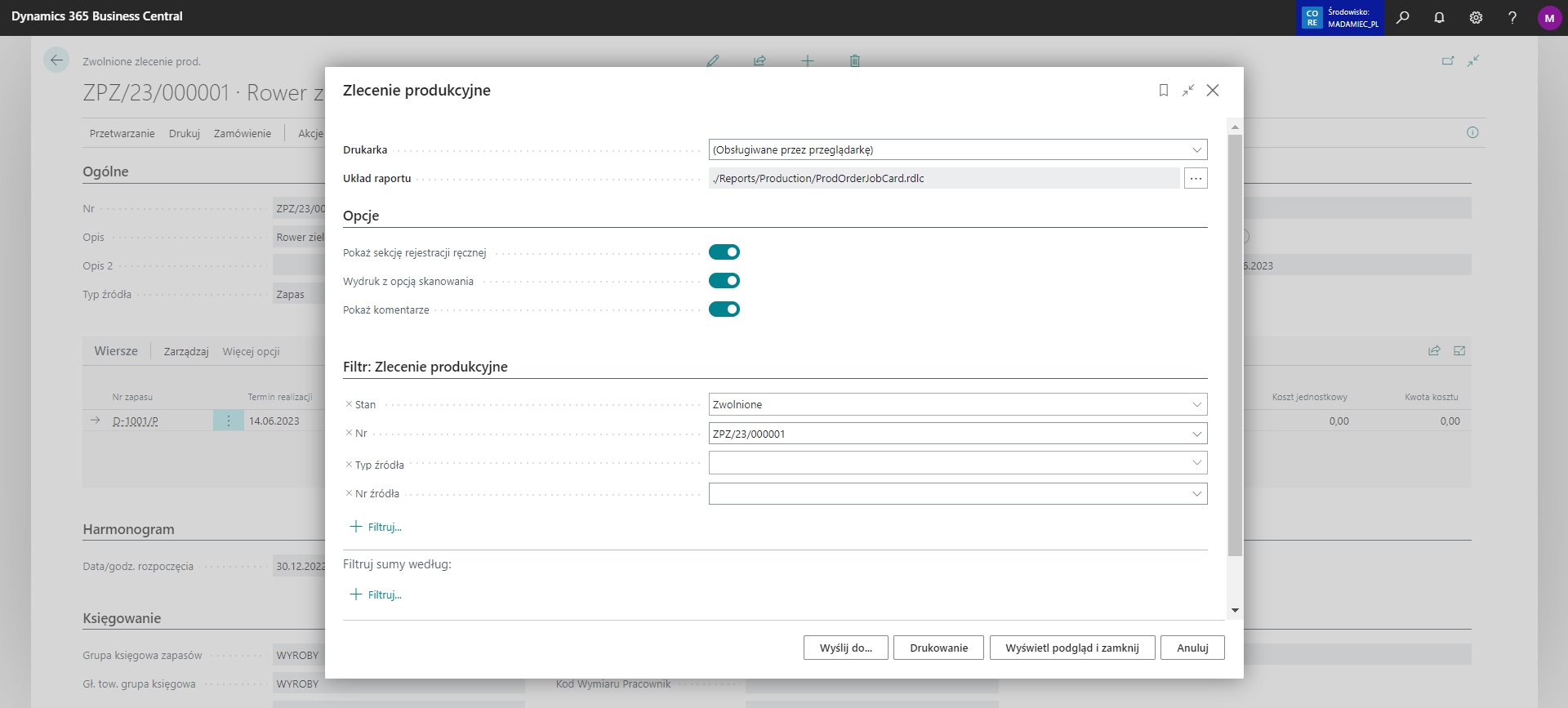Open the page in a new window icon
Screen dimensions: 1568x708
click(1448, 60)
